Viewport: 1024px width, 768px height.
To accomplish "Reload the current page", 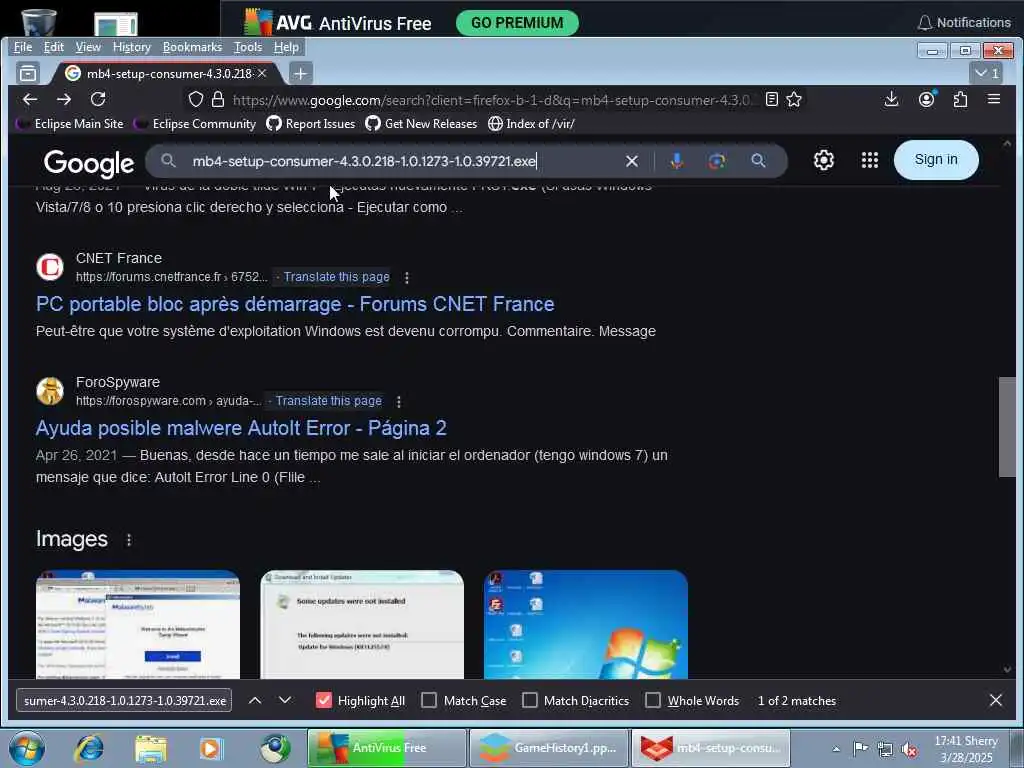I will tap(98, 99).
